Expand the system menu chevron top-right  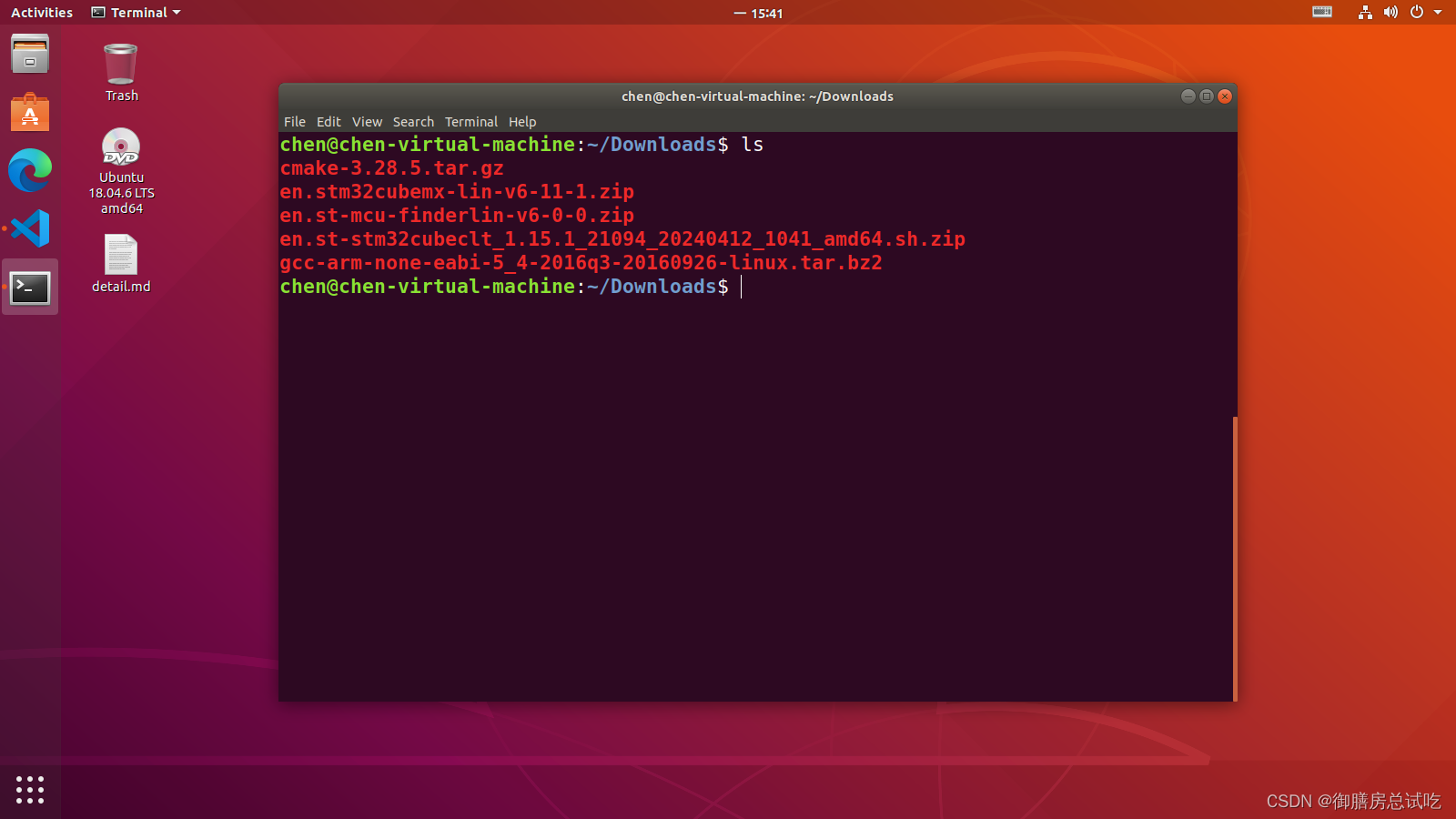tap(1436, 13)
